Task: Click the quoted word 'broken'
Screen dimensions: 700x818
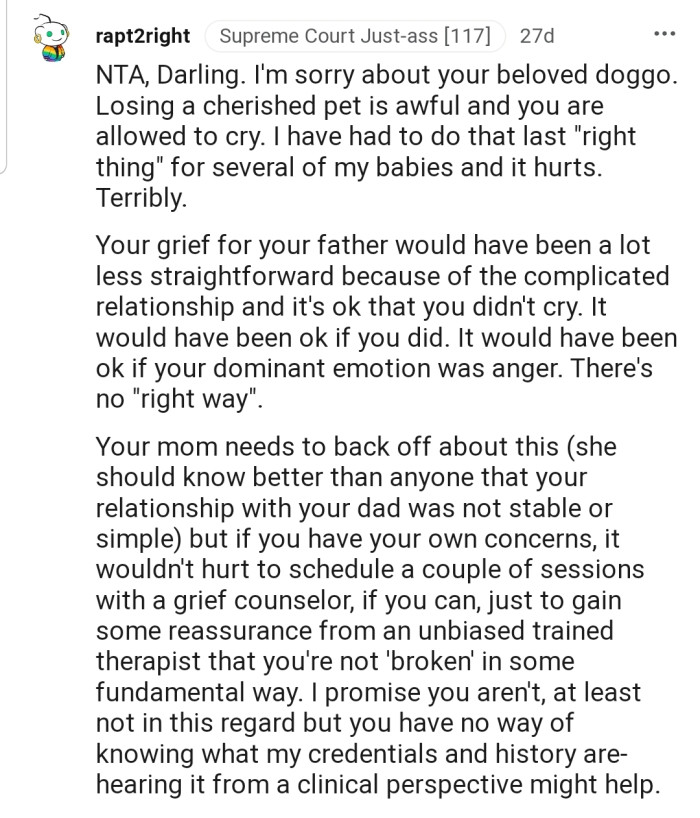Action: click(x=430, y=661)
